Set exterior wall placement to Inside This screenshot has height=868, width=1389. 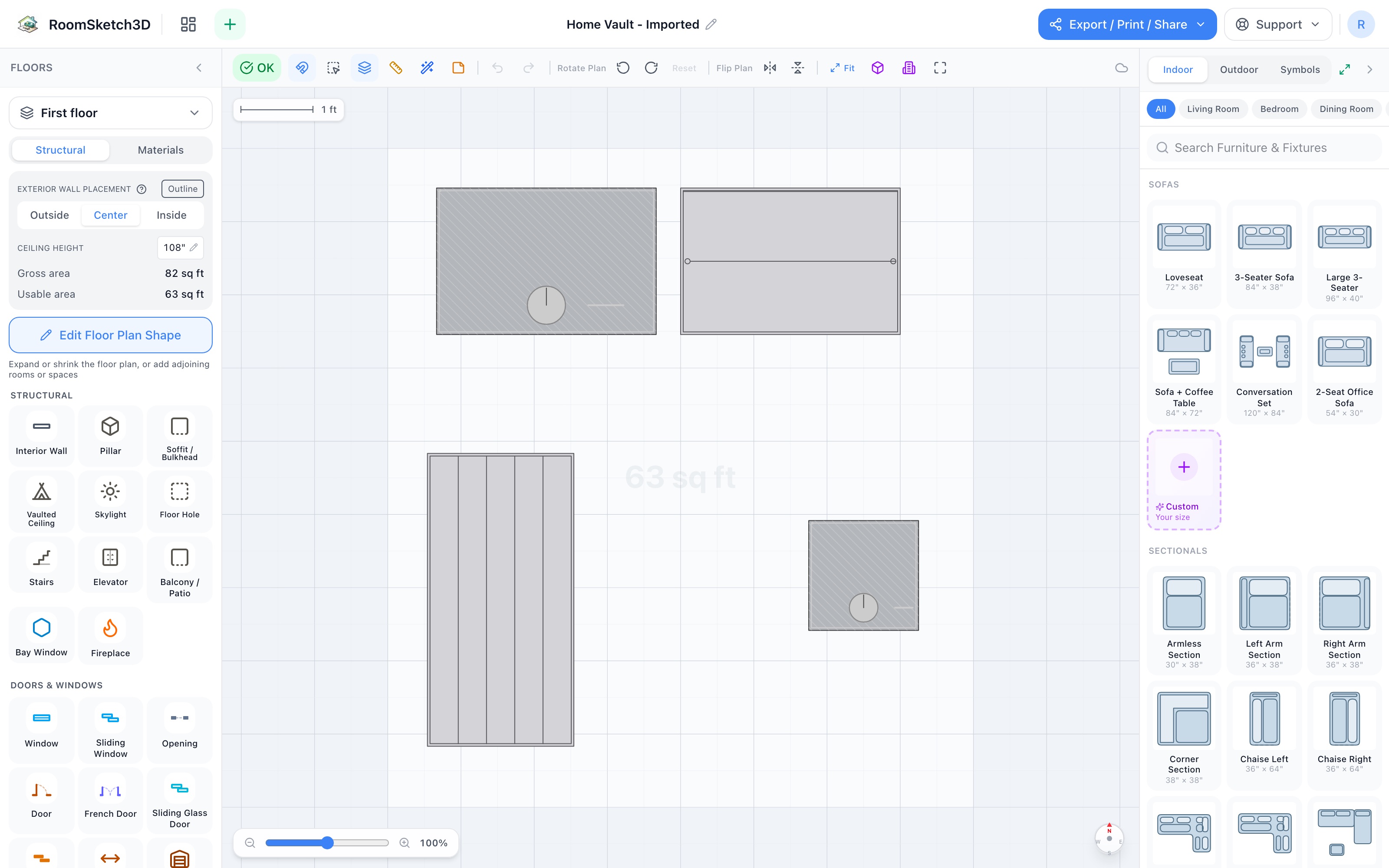tap(171, 215)
